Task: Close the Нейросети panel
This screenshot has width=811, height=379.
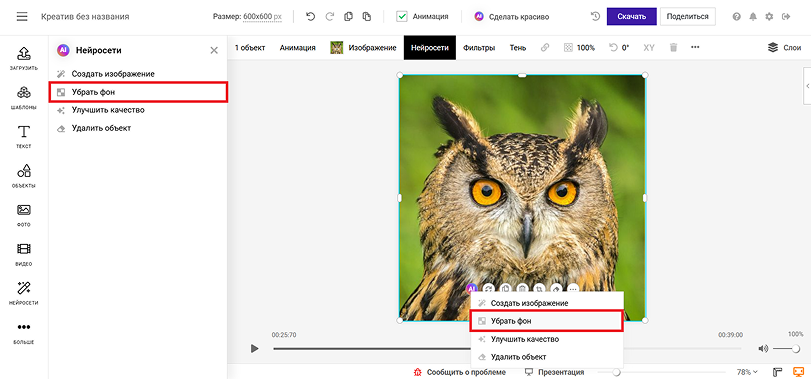Action: pyautogui.click(x=214, y=50)
